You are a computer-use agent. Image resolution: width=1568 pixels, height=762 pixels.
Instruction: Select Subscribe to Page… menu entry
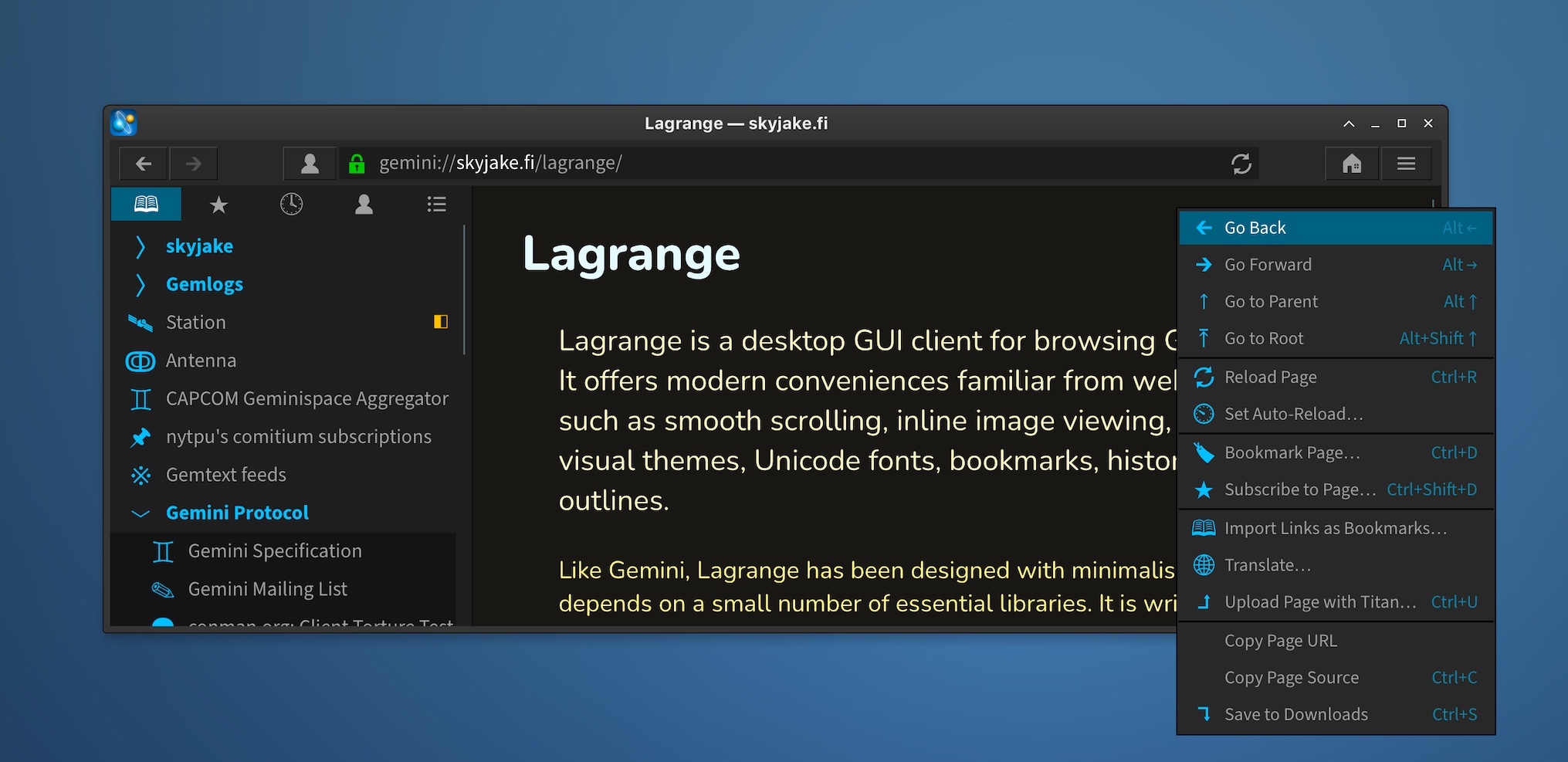tap(1336, 489)
